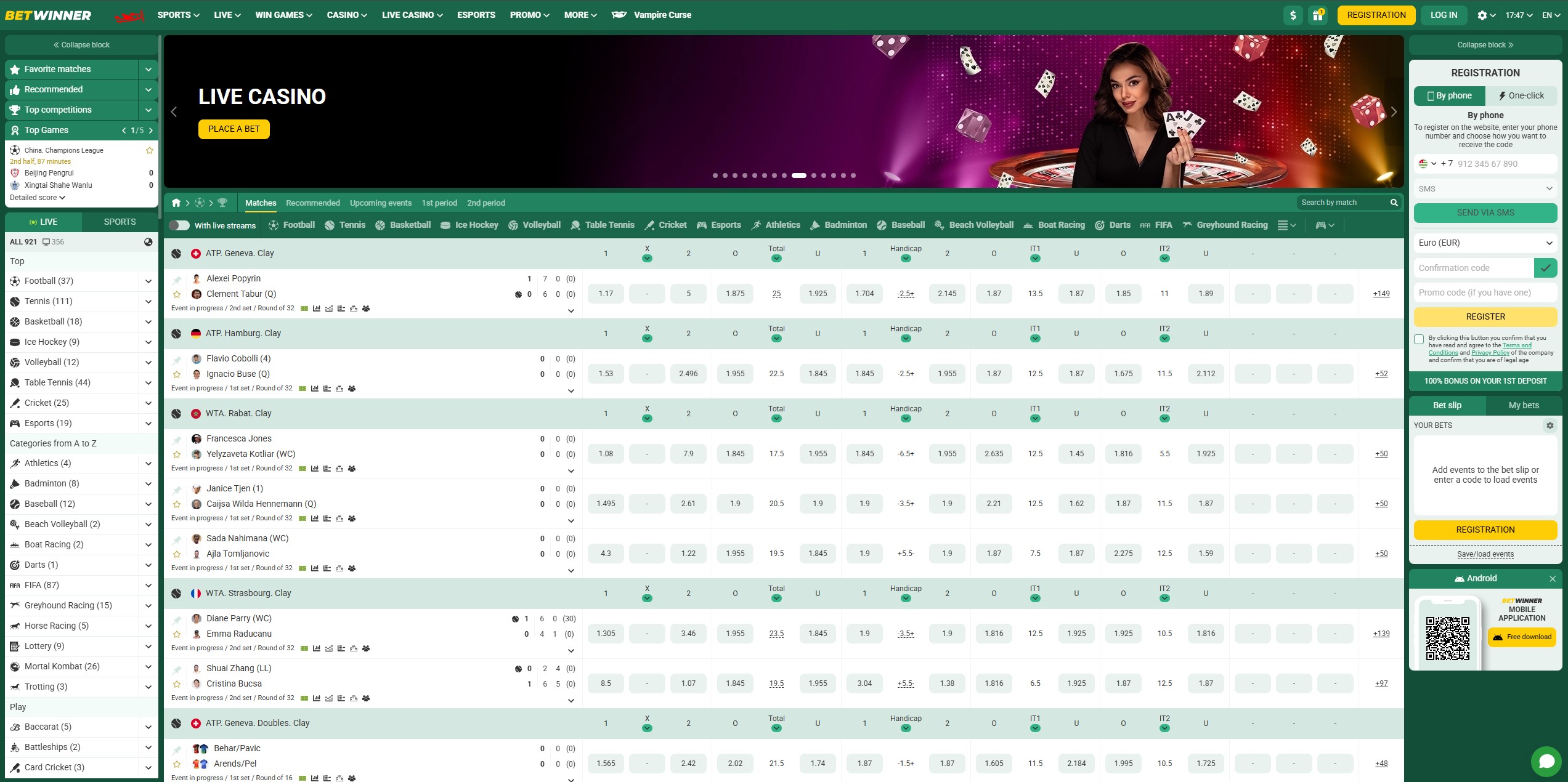
Task: Click the SEND VIA SMS button
Action: (1485, 213)
